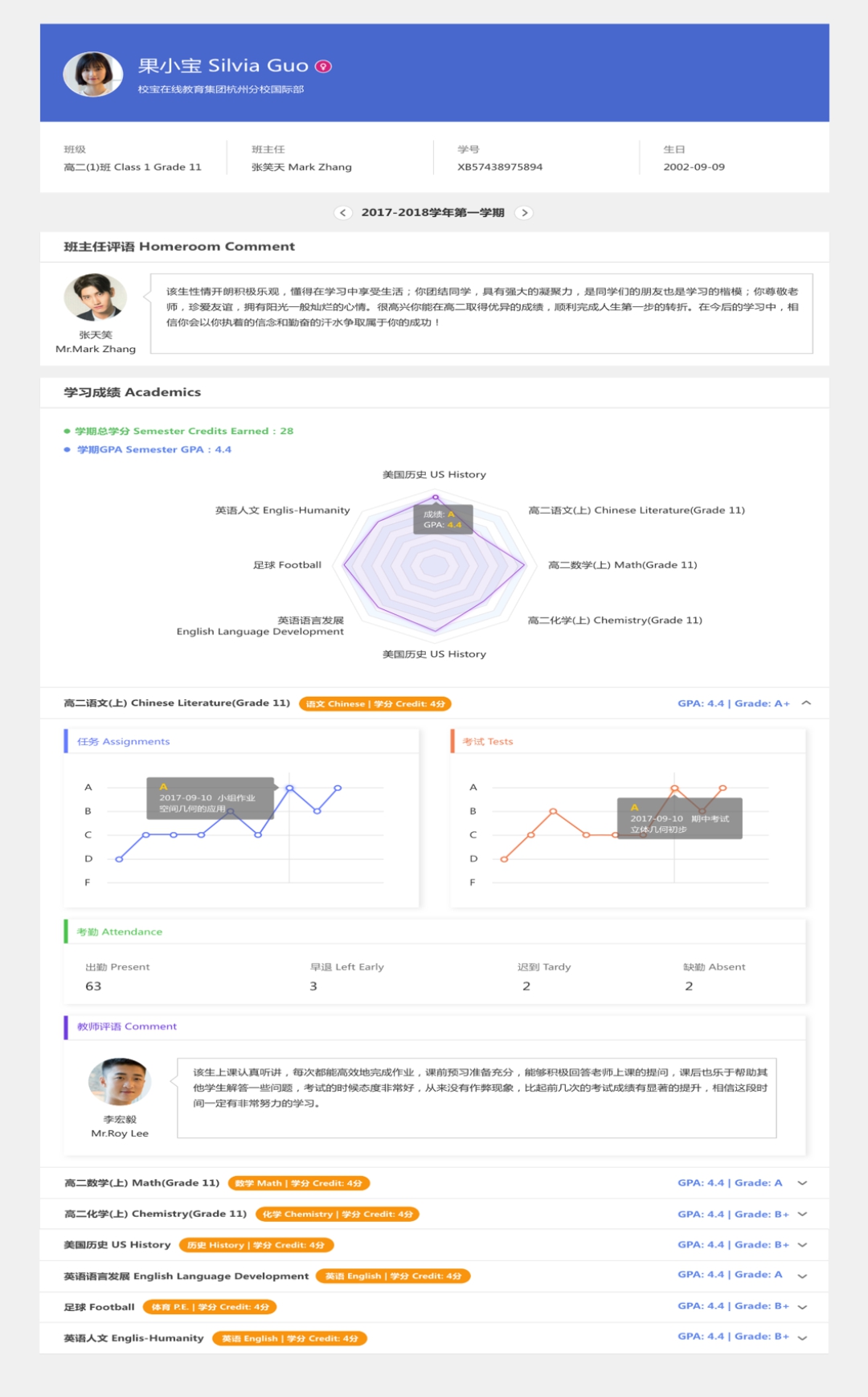Click the English Language Development radar label

pos(260,626)
